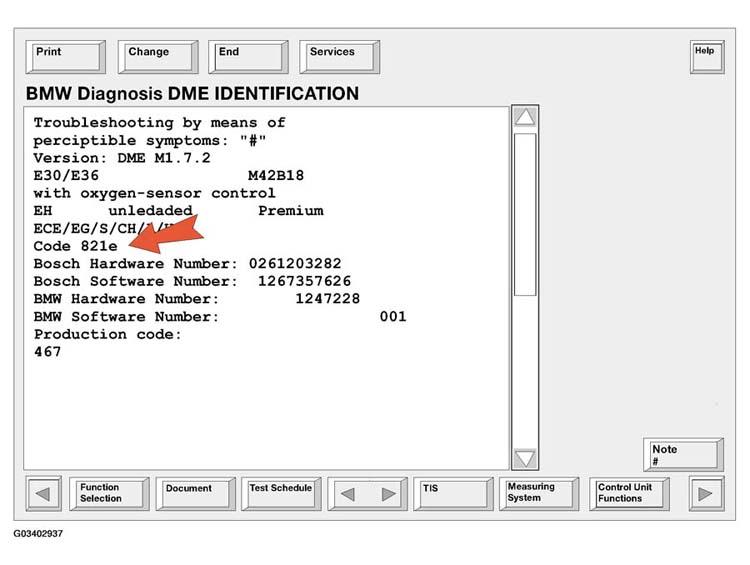Click the scrollbar down arrow
The height and width of the screenshot is (565, 750).
tap(525, 459)
